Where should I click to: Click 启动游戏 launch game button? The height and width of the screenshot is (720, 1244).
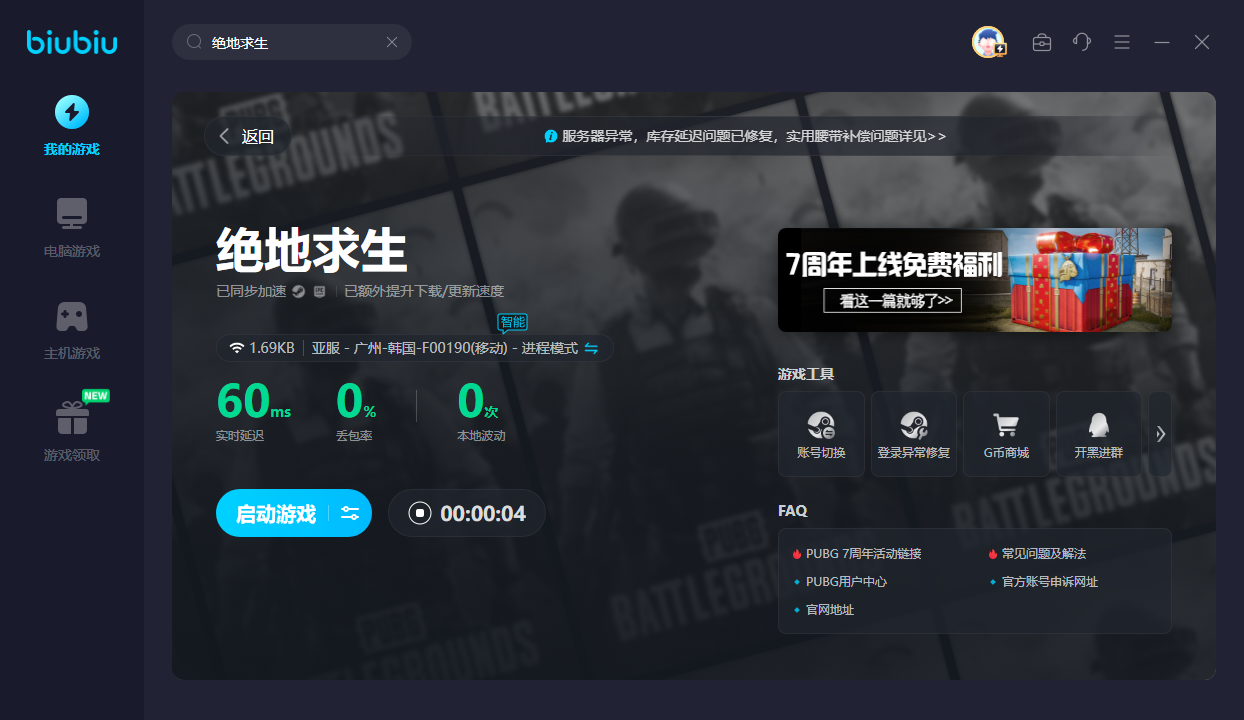pyautogui.click(x=275, y=514)
